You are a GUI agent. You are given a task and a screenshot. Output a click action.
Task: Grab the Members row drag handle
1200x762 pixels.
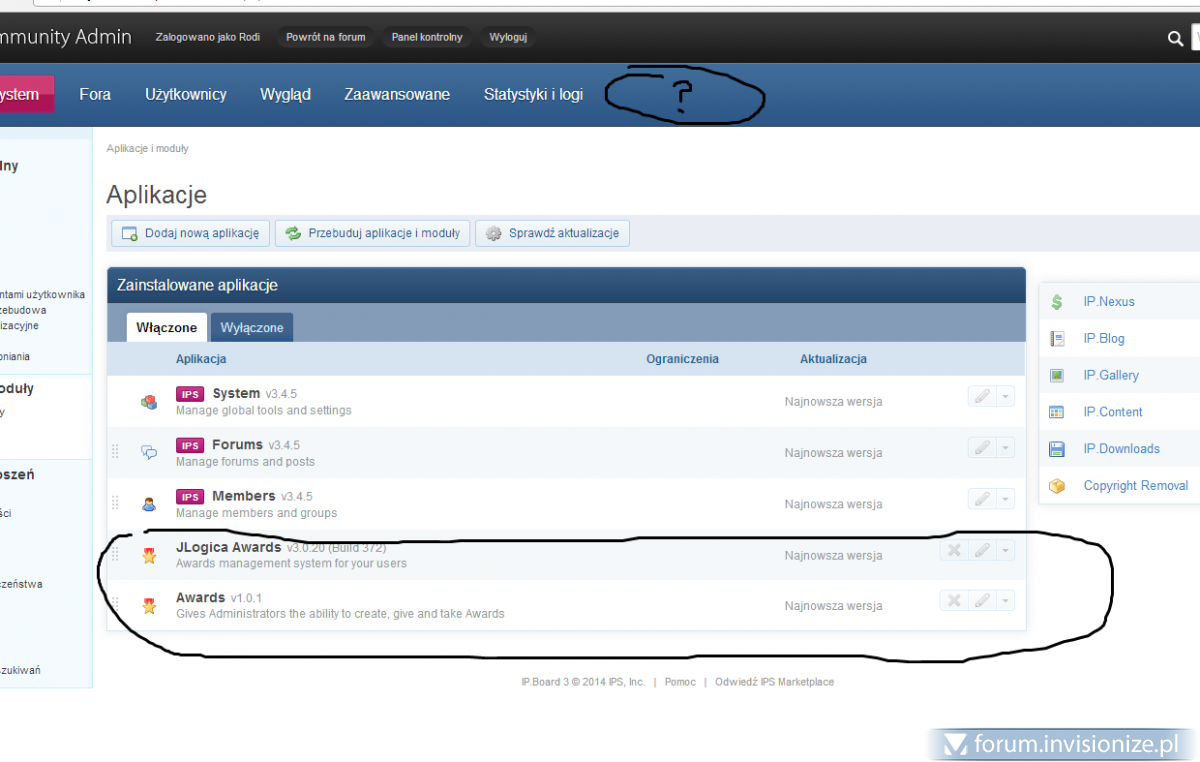(115, 502)
